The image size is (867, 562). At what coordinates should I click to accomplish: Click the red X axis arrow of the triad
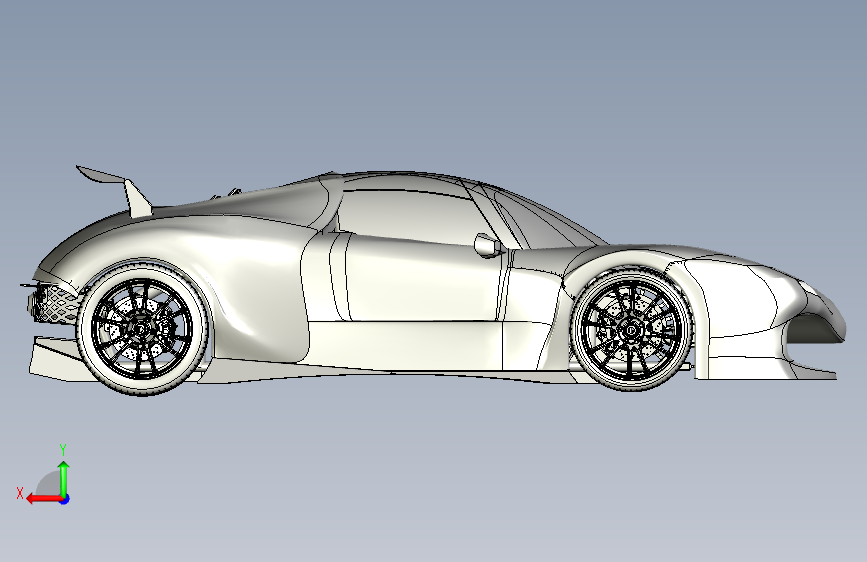(x=44, y=499)
